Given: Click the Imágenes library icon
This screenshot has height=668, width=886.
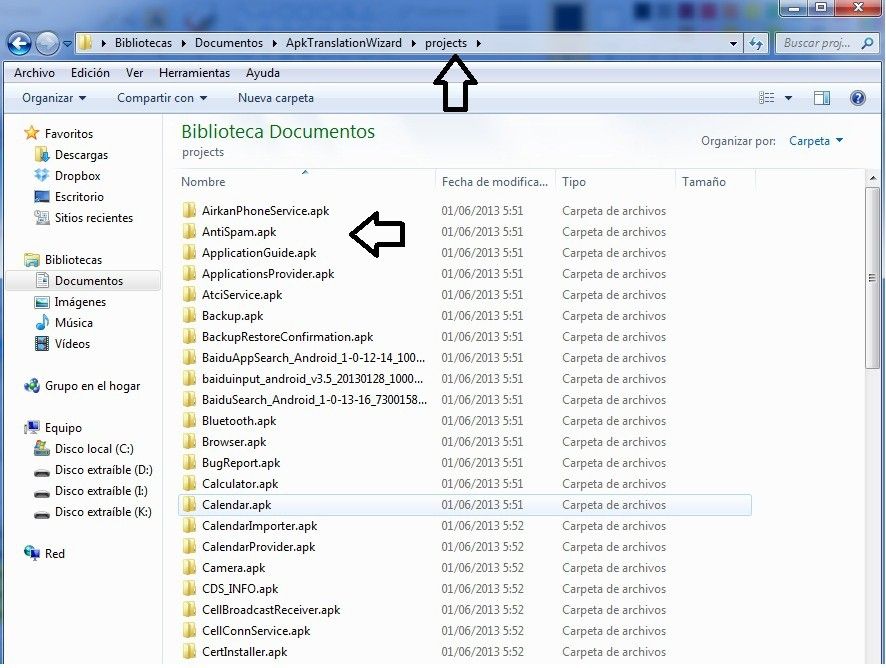Looking at the screenshot, I should click(42, 302).
